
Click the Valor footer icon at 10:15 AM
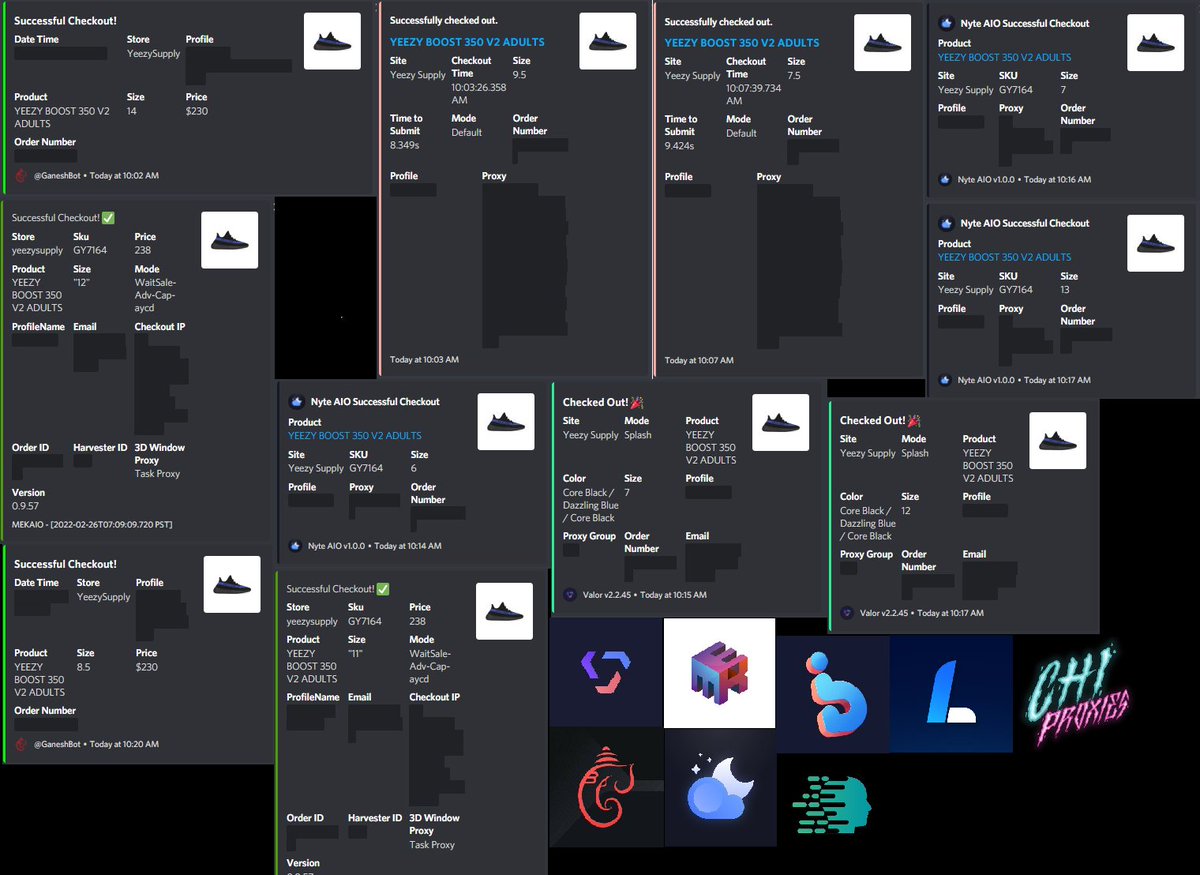point(569,594)
